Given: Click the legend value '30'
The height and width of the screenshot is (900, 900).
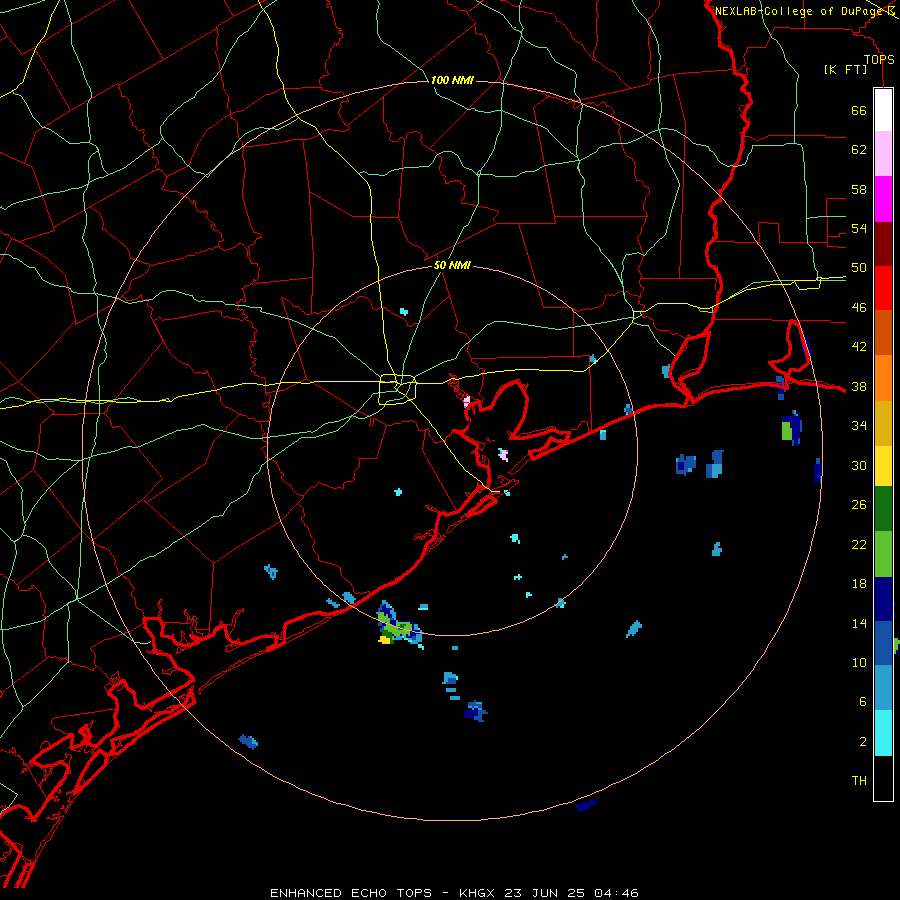Looking at the screenshot, I should coord(859,465).
